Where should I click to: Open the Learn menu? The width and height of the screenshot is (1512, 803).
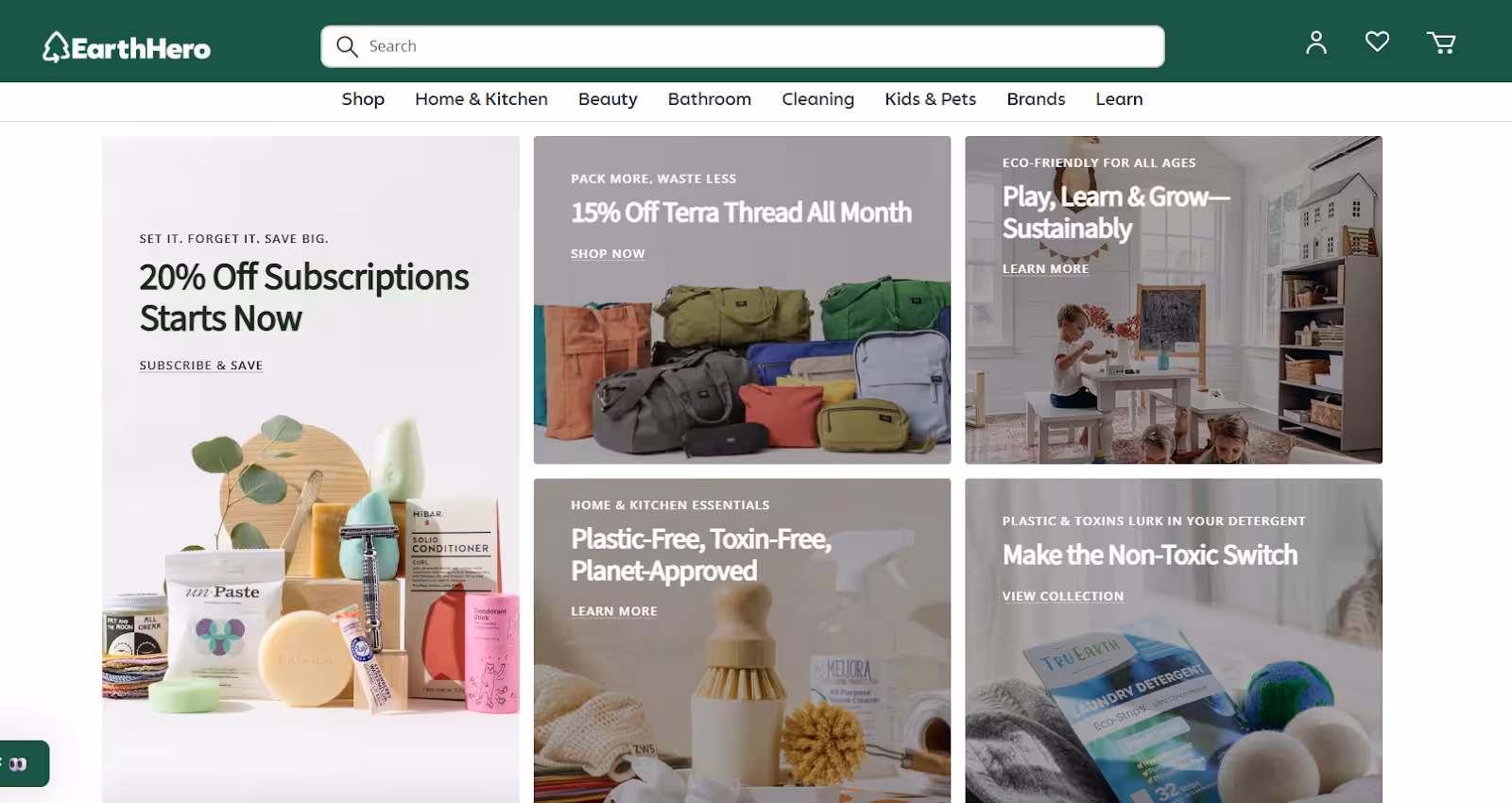pyautogui.click(x=1119, y=99)
